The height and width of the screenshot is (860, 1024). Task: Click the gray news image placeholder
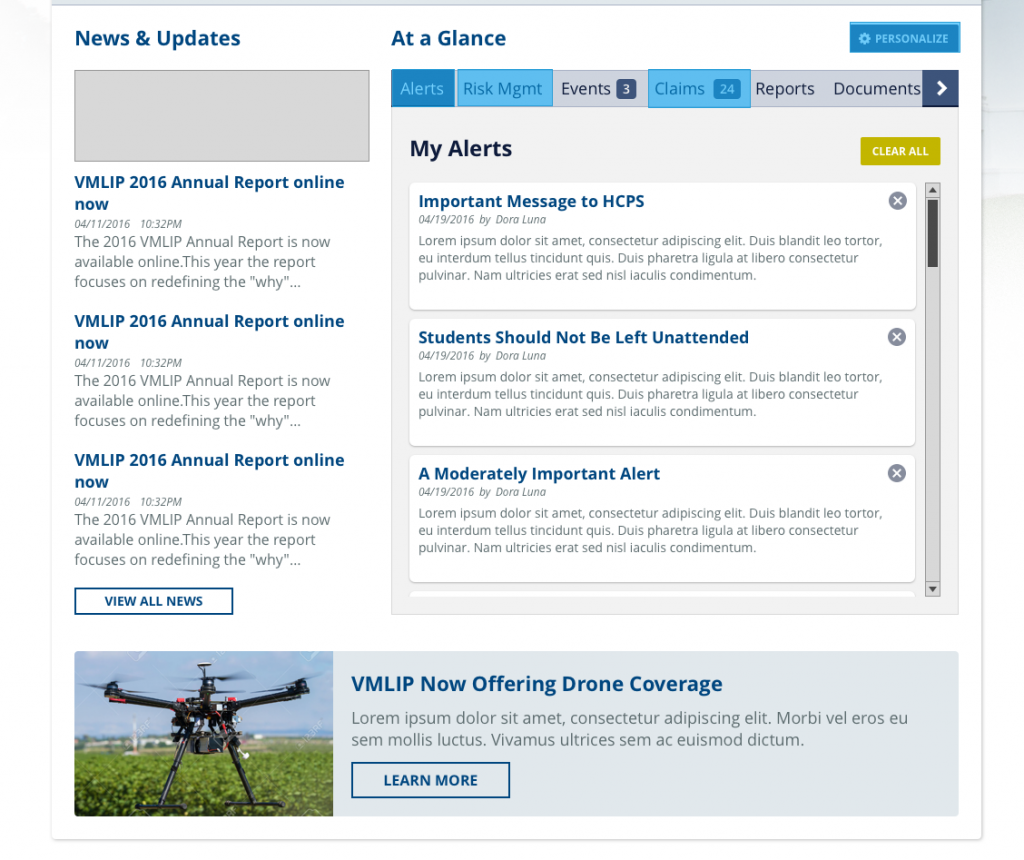(x=221, y=116)
